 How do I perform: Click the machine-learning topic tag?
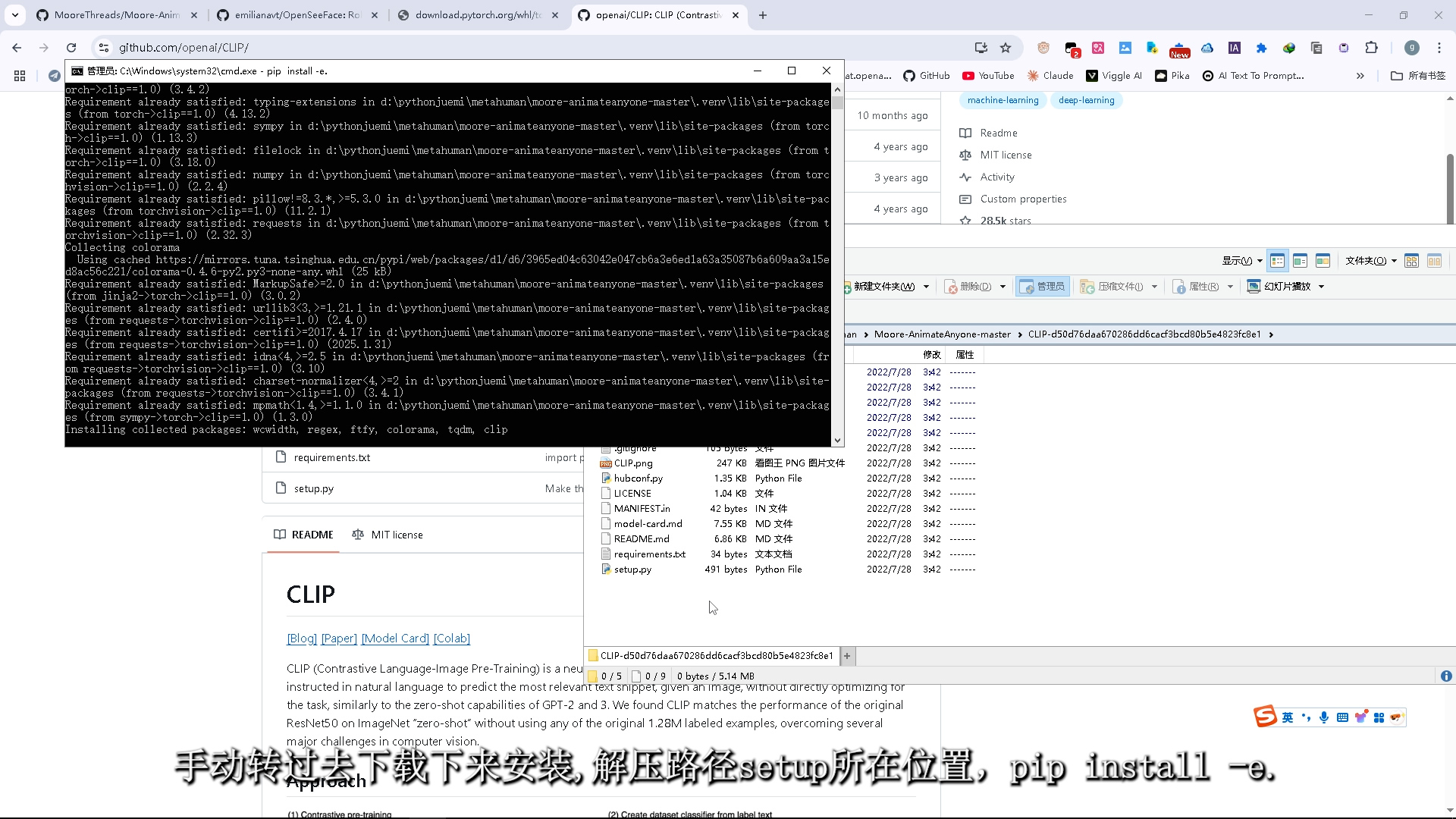click(1003, 100)
